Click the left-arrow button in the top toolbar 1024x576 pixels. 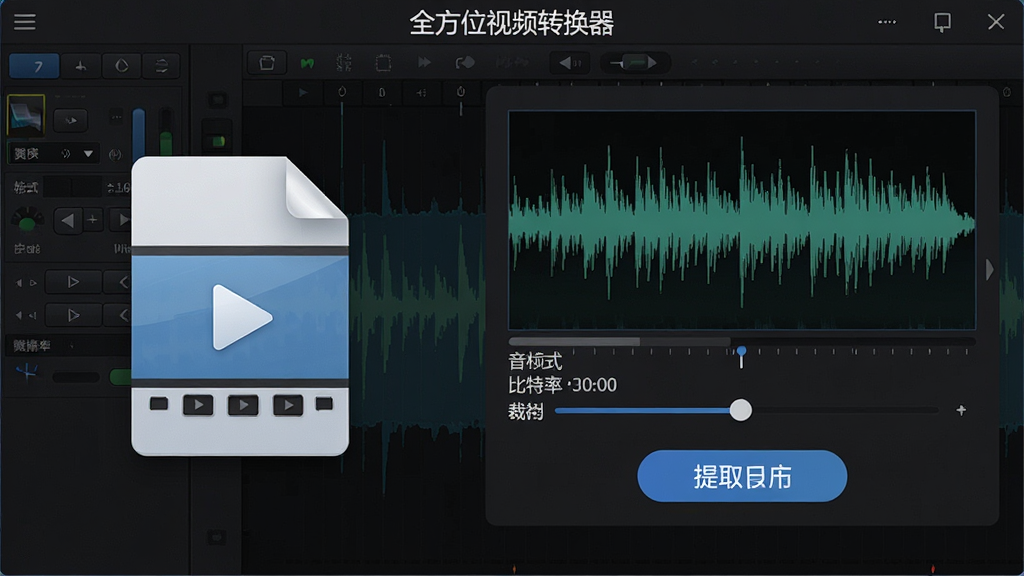570,63
